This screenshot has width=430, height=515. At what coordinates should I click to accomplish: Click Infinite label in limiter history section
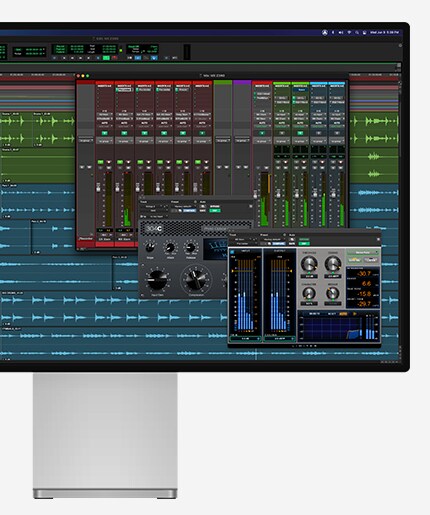(314, 314)
